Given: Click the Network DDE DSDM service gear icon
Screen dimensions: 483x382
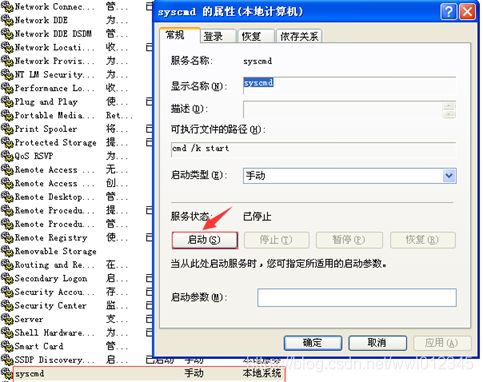Looking at the screenshot, I should (7, 34).
